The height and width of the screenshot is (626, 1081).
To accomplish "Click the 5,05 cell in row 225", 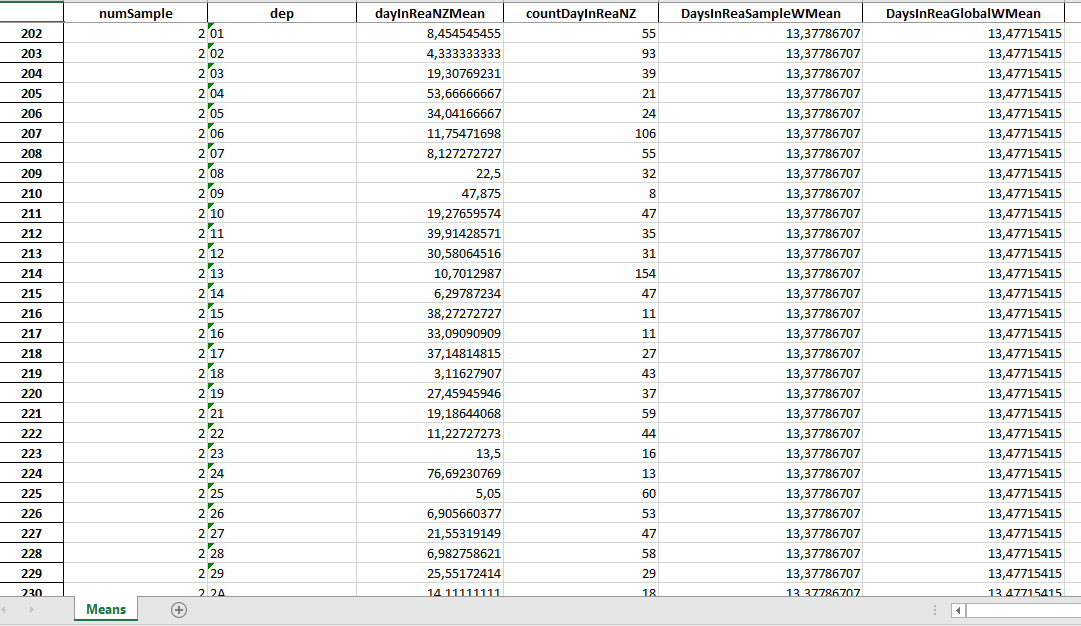I will (430, 494).
